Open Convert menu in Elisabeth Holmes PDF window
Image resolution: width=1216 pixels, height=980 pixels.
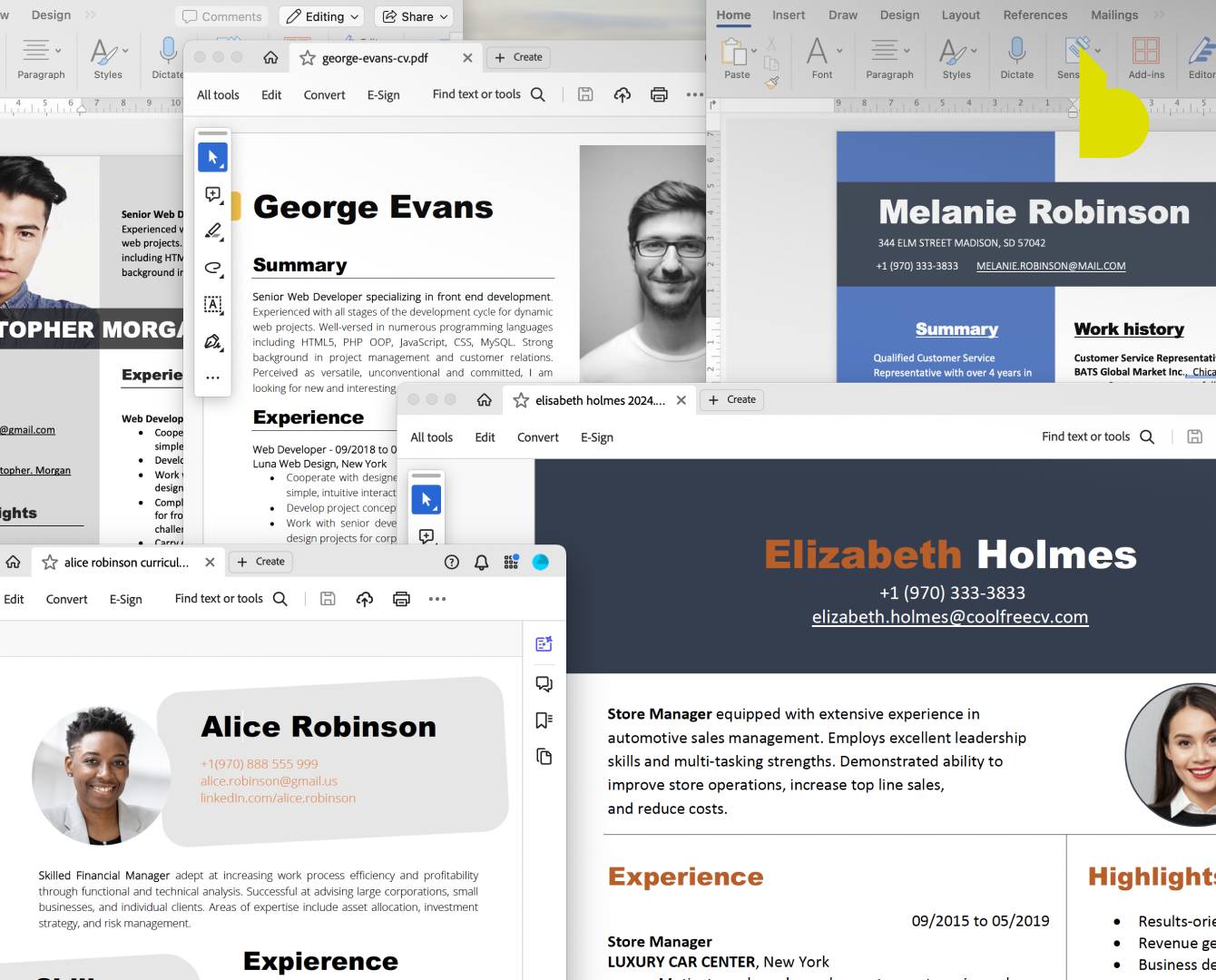(x=538, y=437)
